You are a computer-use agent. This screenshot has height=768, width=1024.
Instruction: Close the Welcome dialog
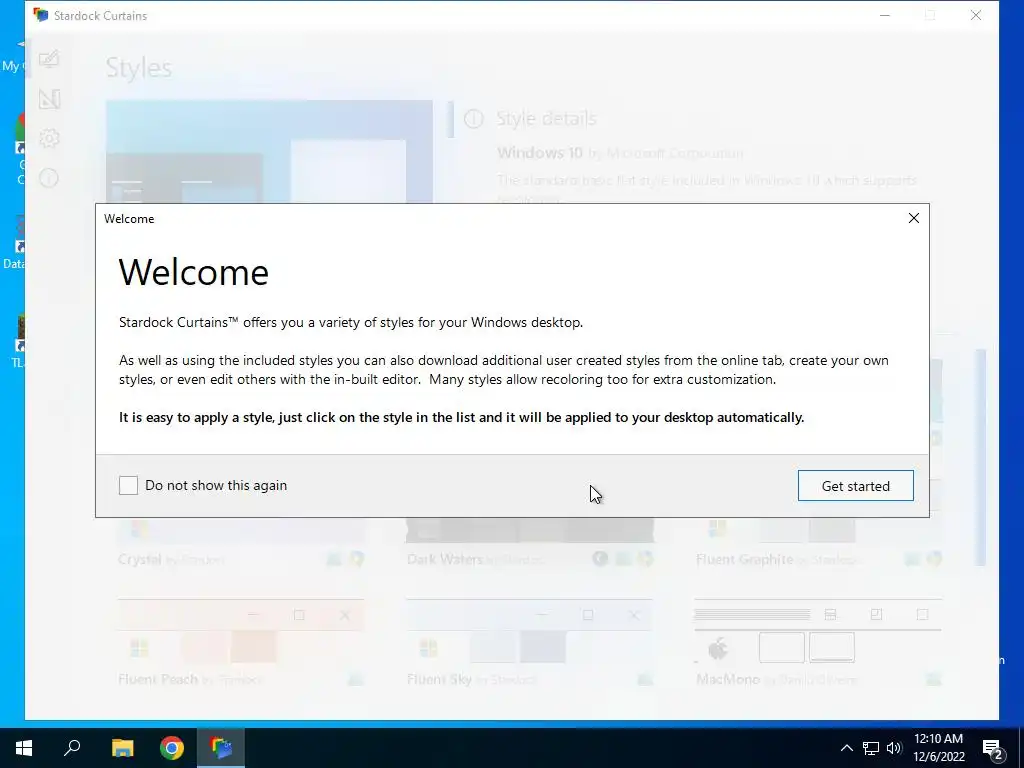(914, 218)
